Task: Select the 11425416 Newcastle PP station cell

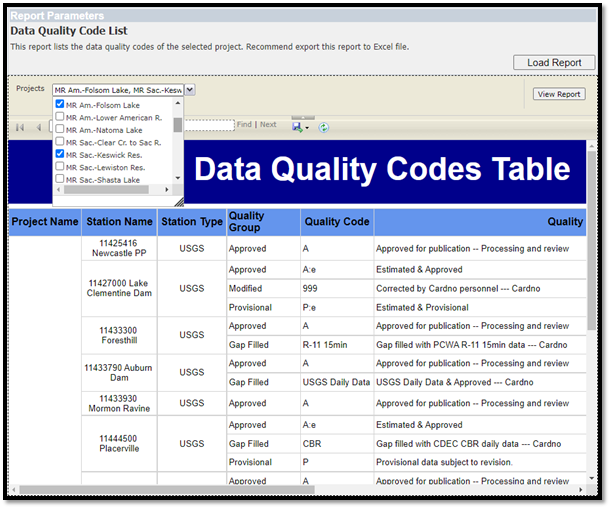Action: (119, 248)
